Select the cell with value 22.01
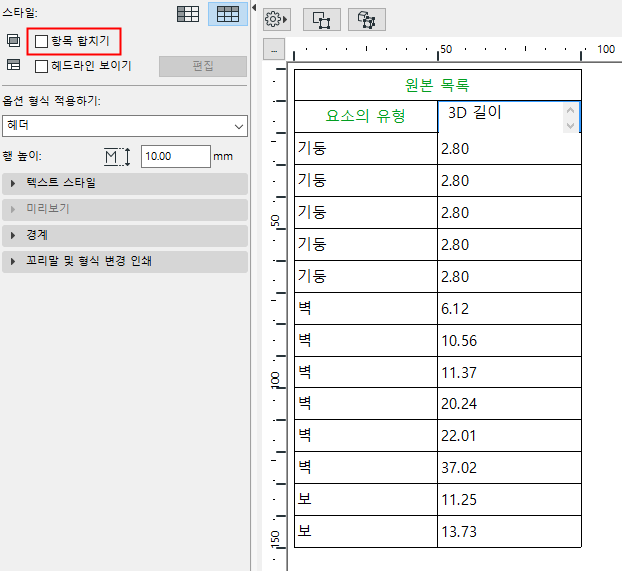Screen dimensions: 622x571 [x=509, y=435]
